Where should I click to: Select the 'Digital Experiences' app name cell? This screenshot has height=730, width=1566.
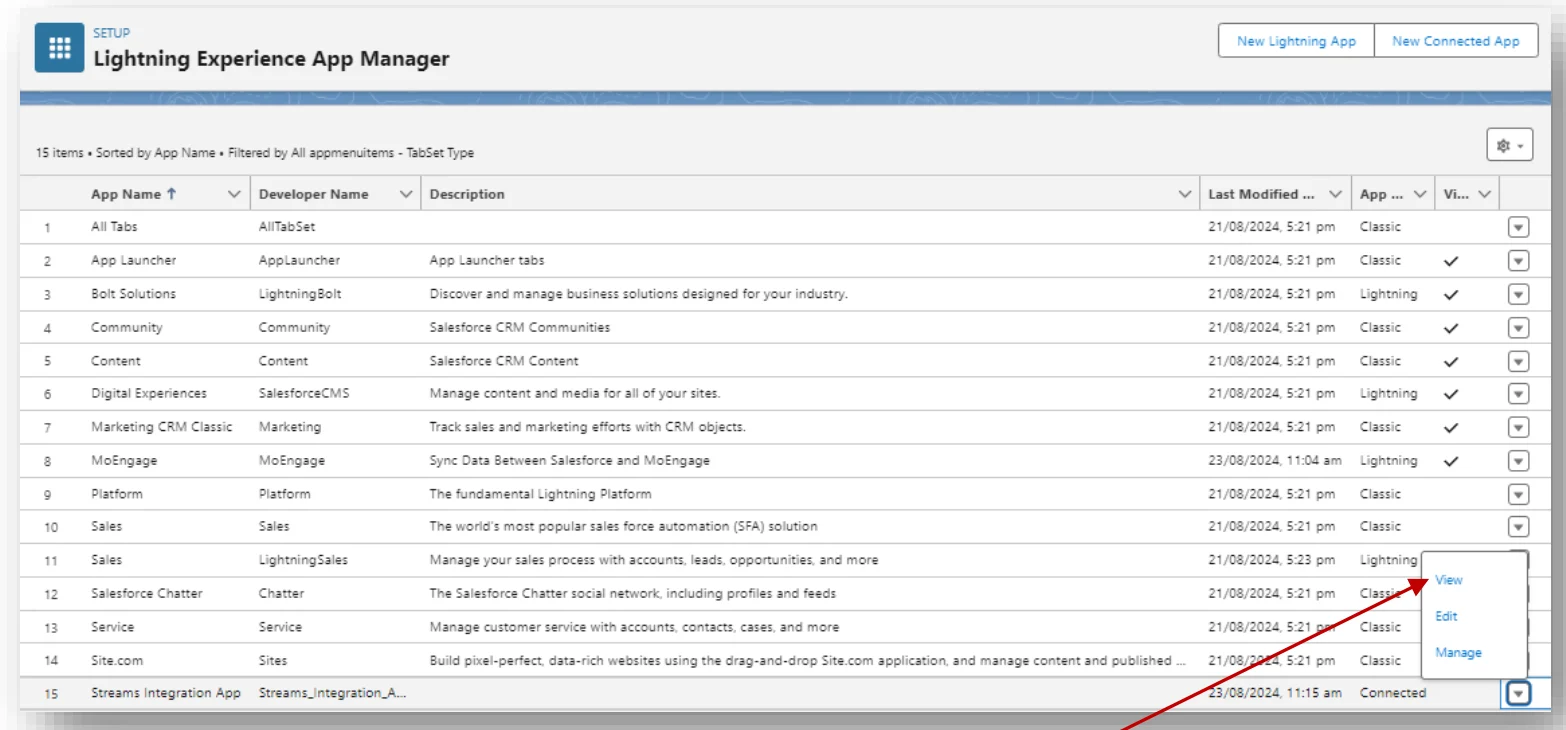click(149, 393)
